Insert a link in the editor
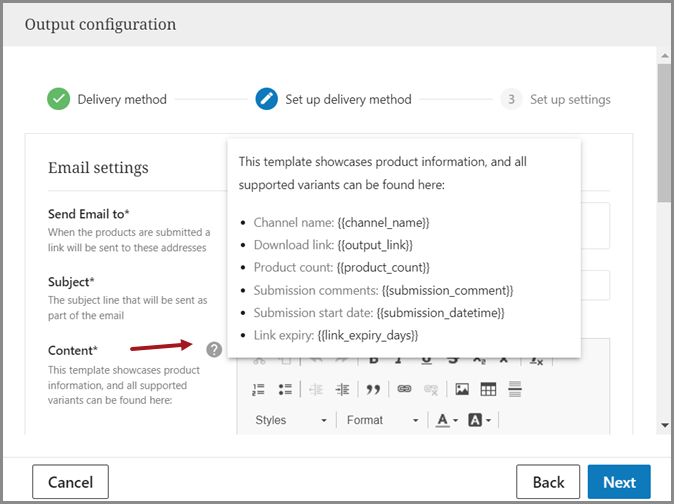Viewport: 674px width, 504px height. pyautogui.click(x=404, y=389)
